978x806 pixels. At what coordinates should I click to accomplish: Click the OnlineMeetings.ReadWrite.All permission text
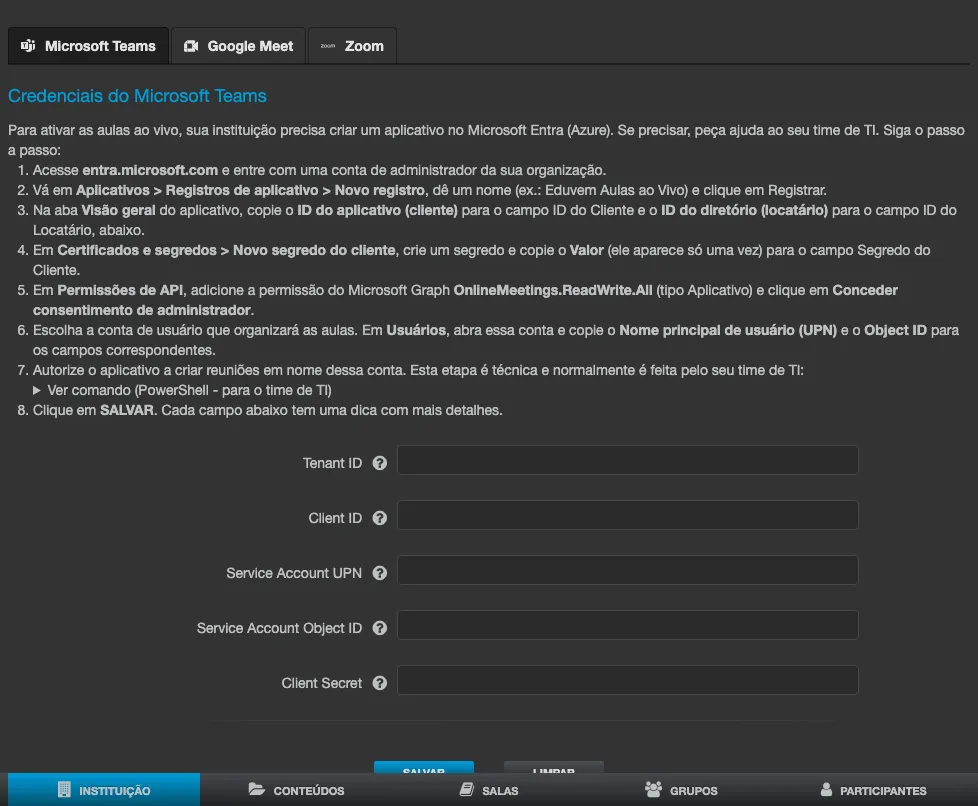(553, 290)
